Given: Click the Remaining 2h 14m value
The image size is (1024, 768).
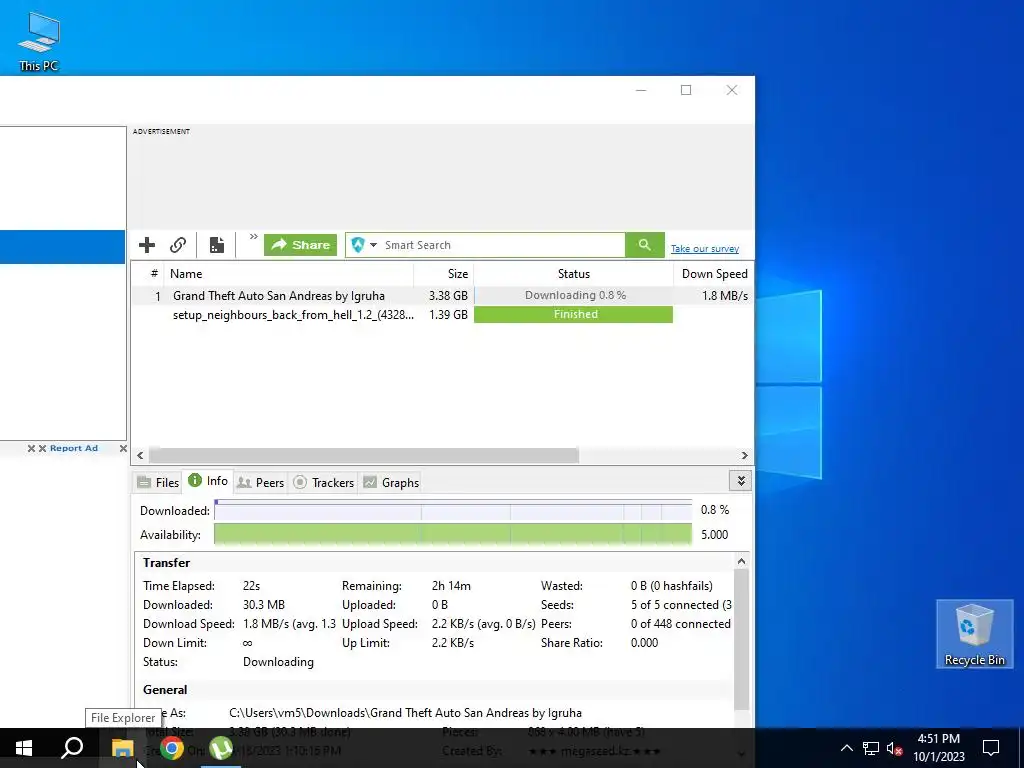Looking at the screenshot, I should (x=451, y=586).
